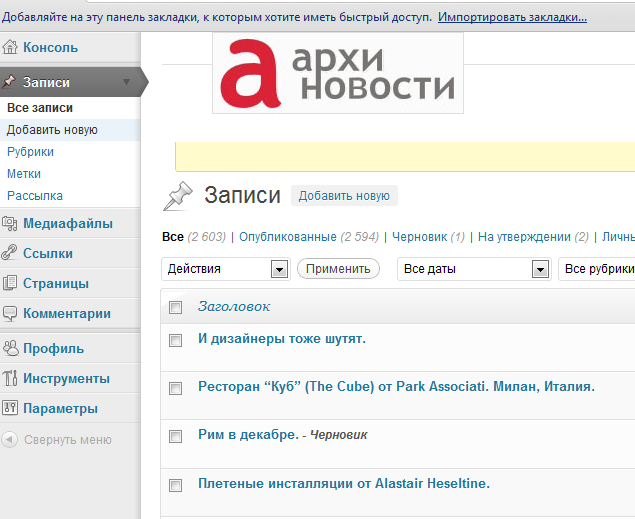This screenshot has width=635, height=519.
Task: Click the Параметры settings icon
Action: (x=10, y=408)
